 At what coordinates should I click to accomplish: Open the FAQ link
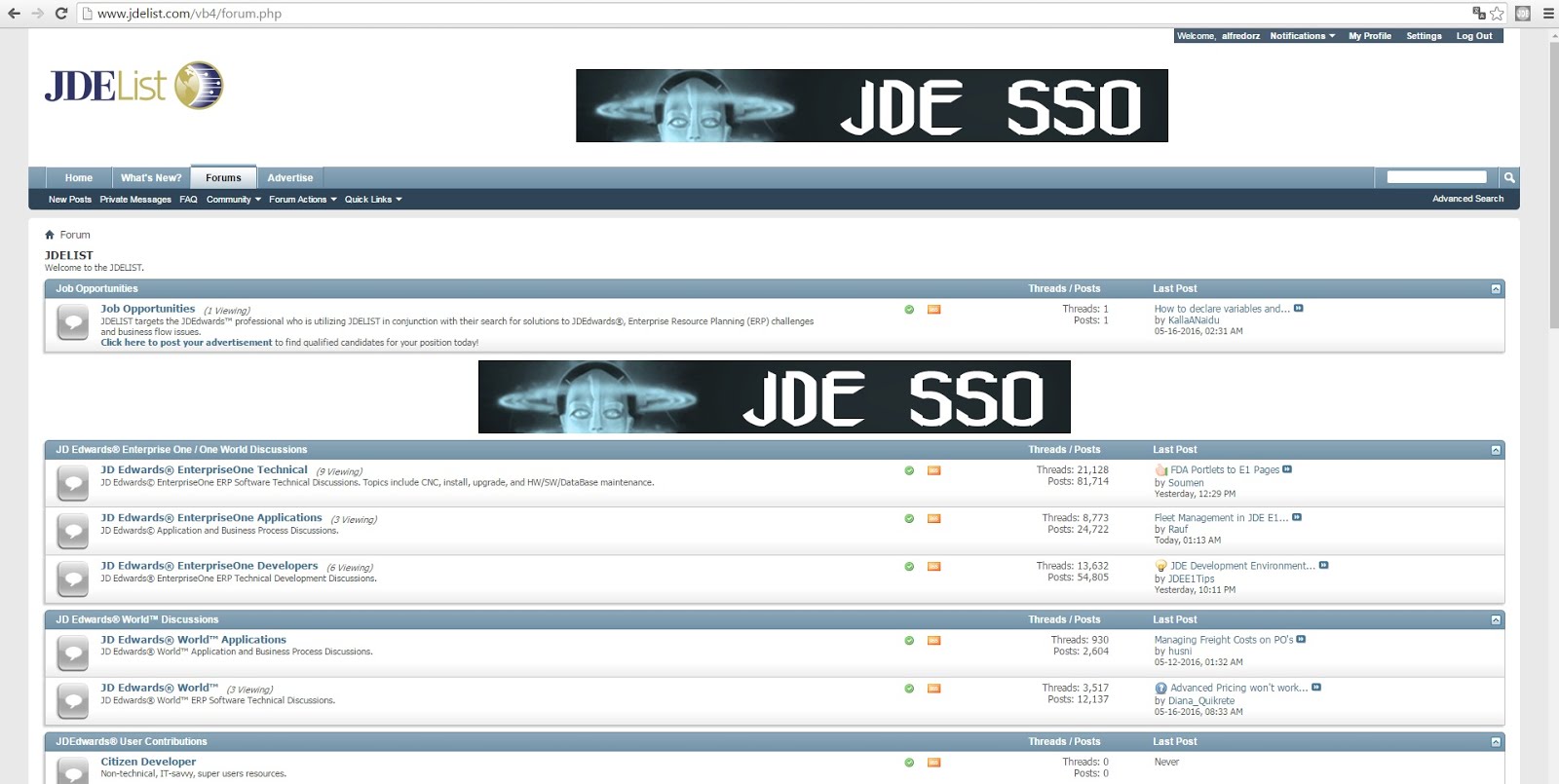pyautogui.click(x=188, y=200)
